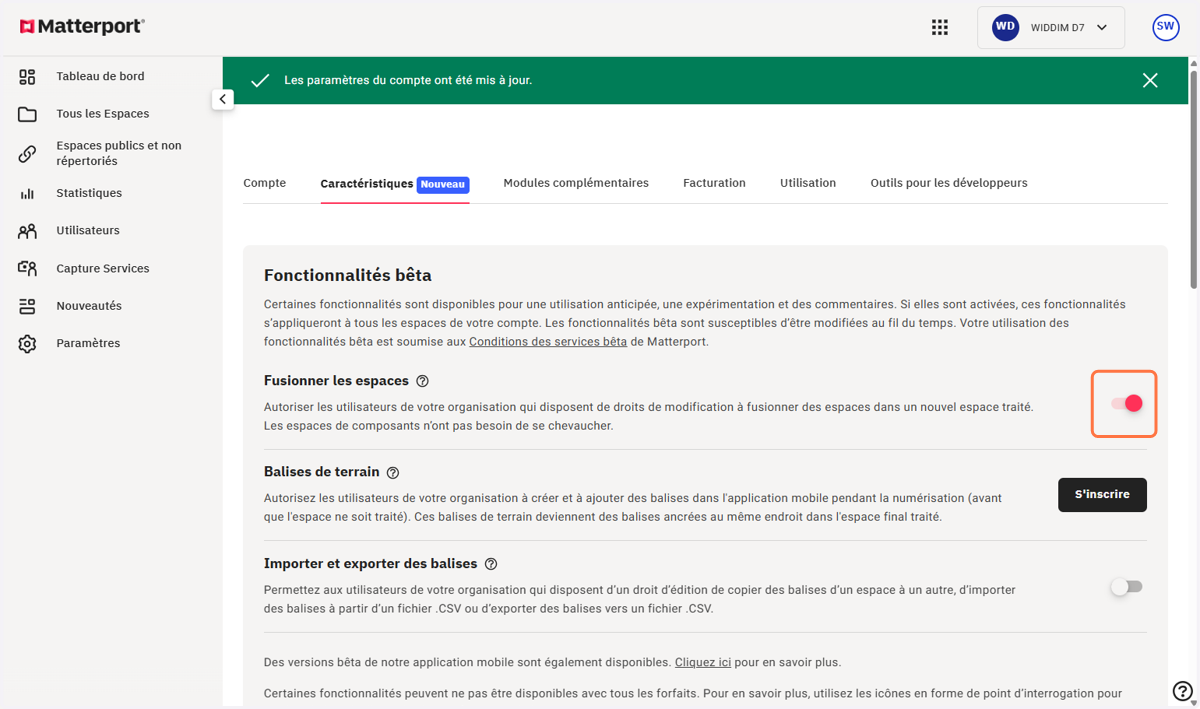Switch to the Compte tab

(x=265, y=183)
